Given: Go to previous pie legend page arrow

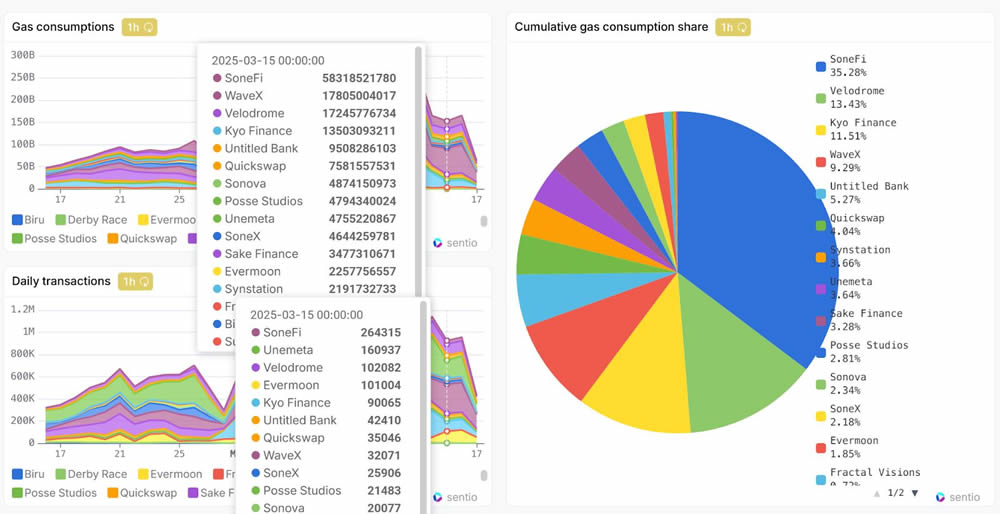Looking at the screenshot, I should (x=877, y=493).
